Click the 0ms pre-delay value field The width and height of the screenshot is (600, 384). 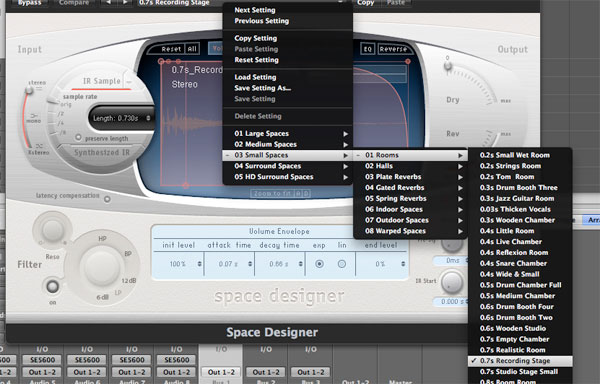coord(450,260)
